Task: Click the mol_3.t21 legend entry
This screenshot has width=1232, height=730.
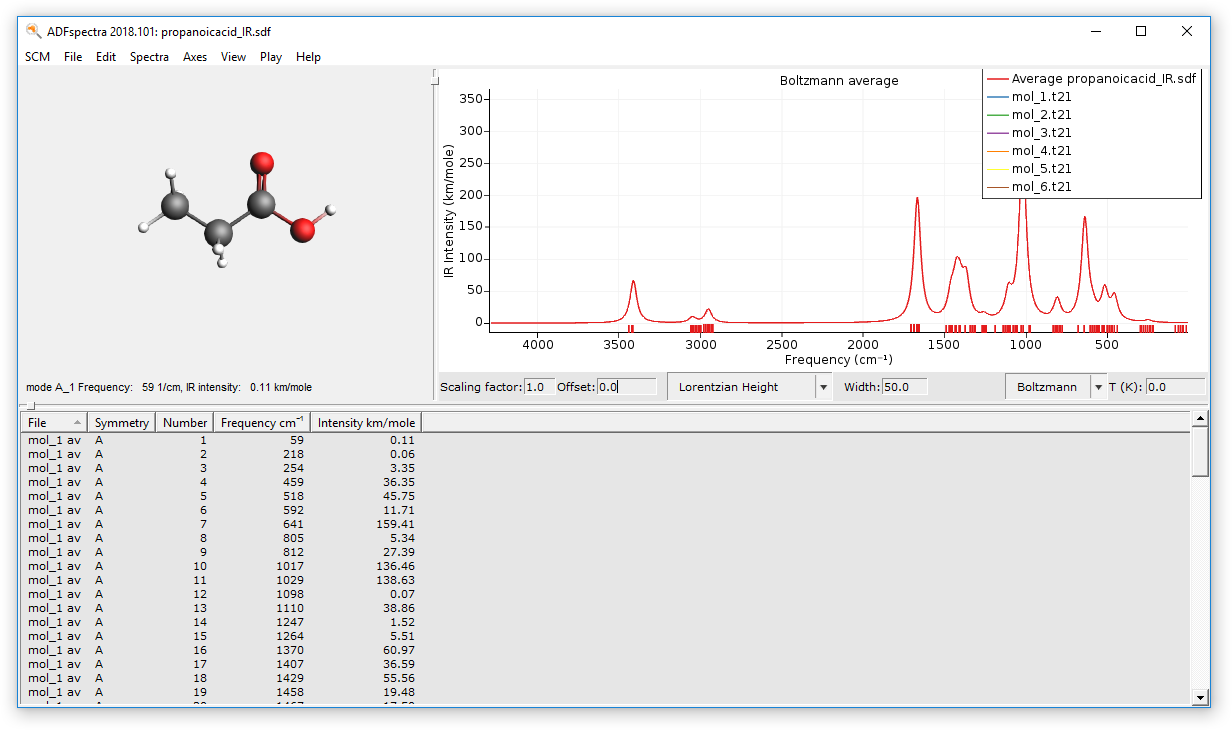Action: coord(1030,133)
